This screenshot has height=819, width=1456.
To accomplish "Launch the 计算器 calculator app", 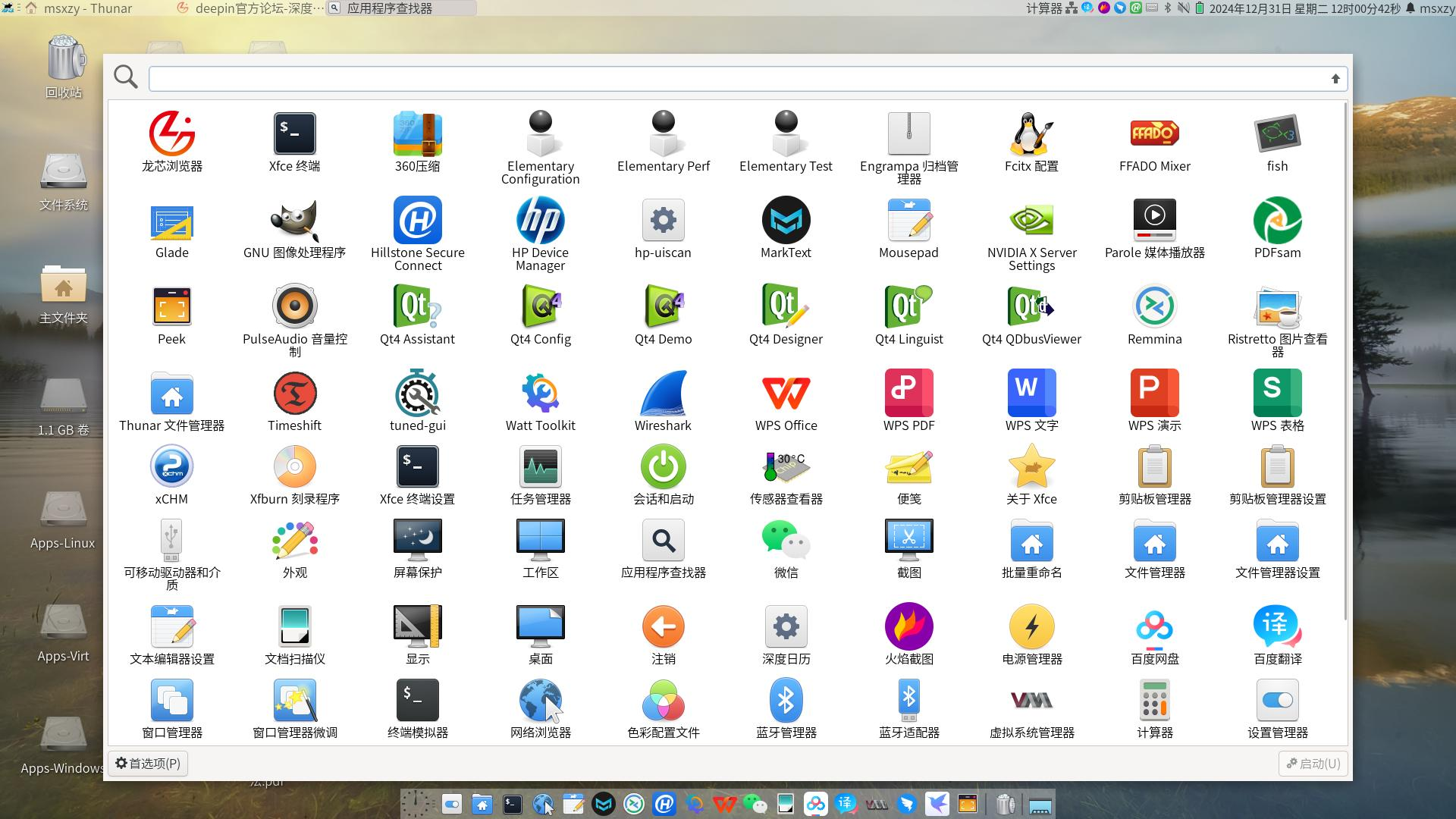I will point(1154,701).
